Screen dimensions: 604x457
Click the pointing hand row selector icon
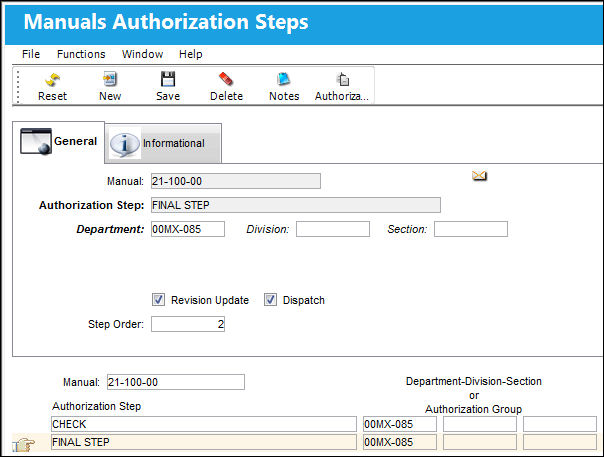coord(24,444)
